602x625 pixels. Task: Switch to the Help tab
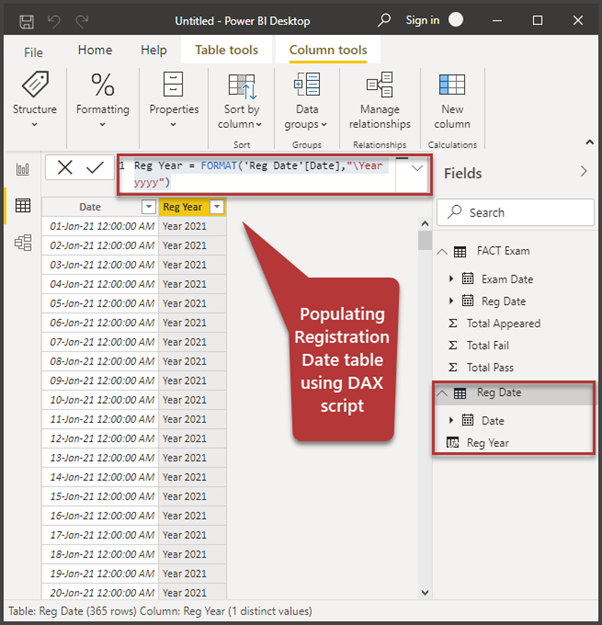click(153, 50)
